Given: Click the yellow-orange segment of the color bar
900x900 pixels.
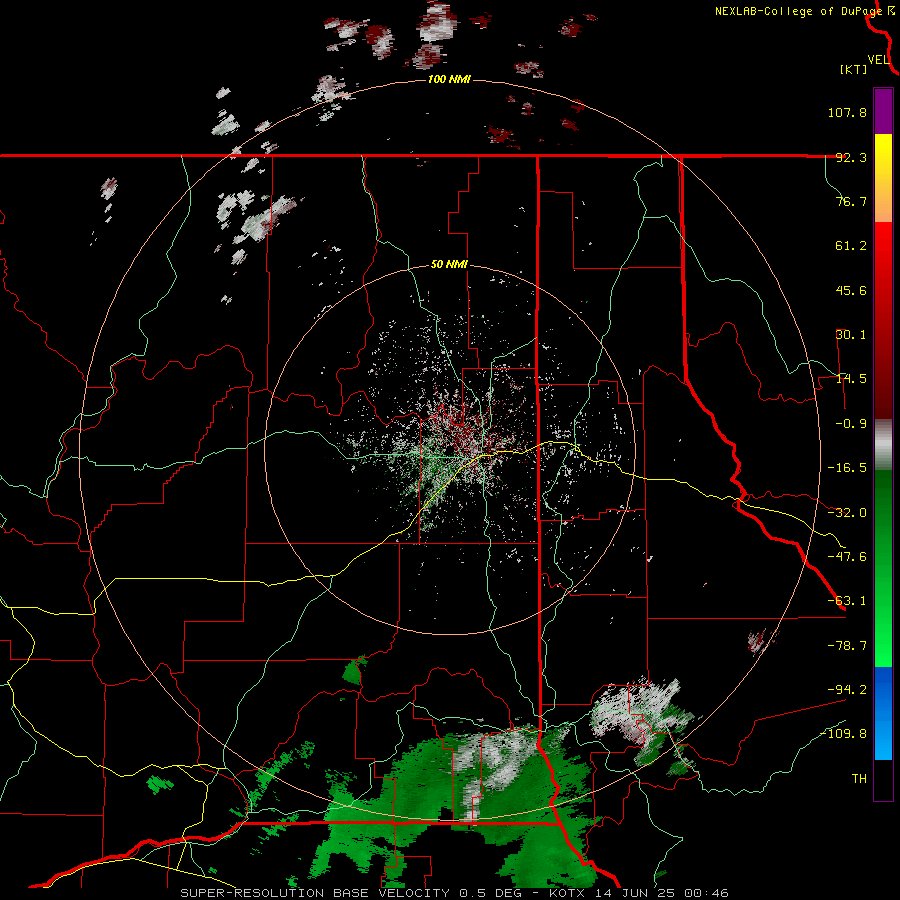Looking at the screenshot, I should [x=883, y=178].
